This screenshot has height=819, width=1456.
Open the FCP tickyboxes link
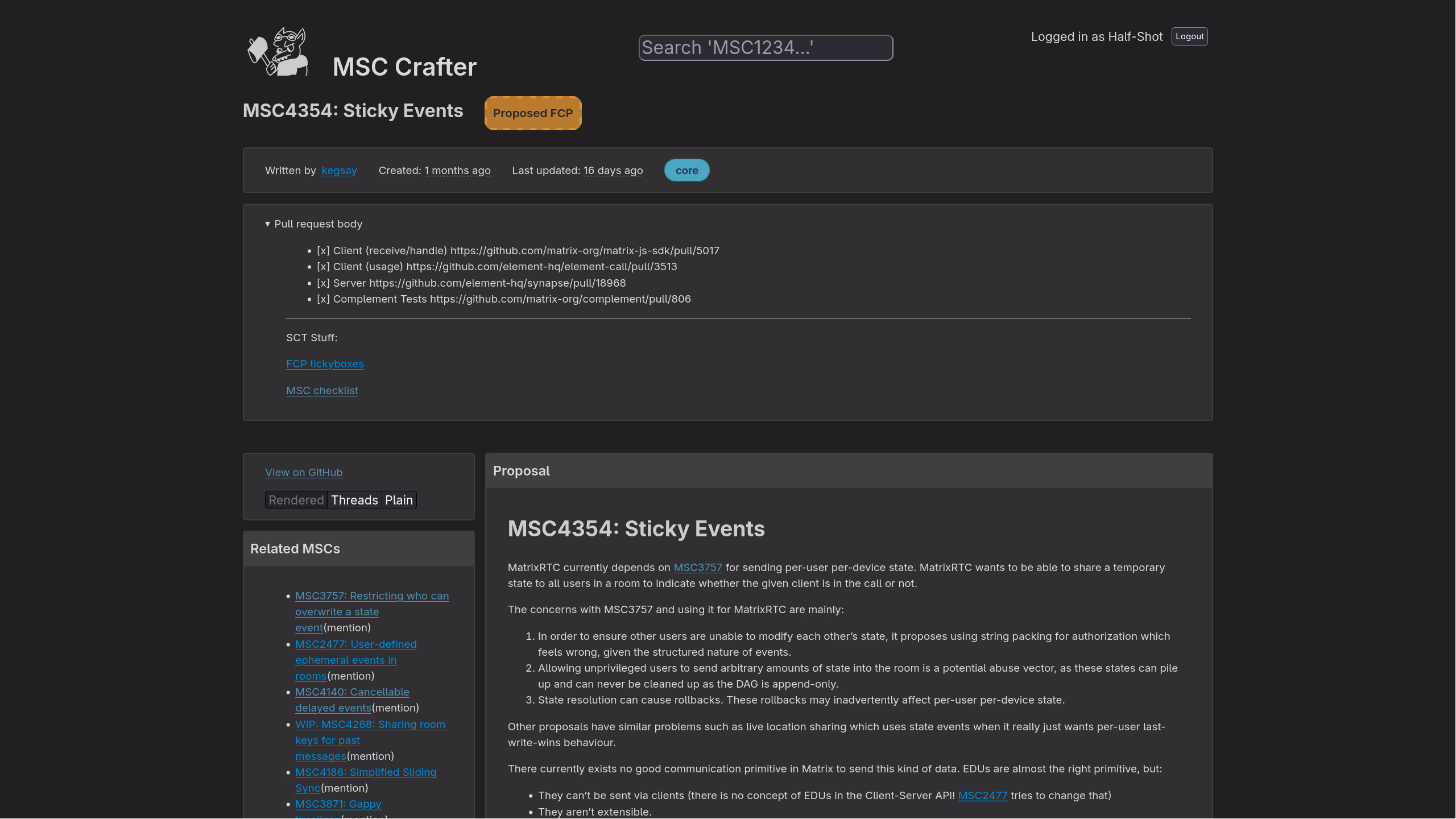(325, 364)
